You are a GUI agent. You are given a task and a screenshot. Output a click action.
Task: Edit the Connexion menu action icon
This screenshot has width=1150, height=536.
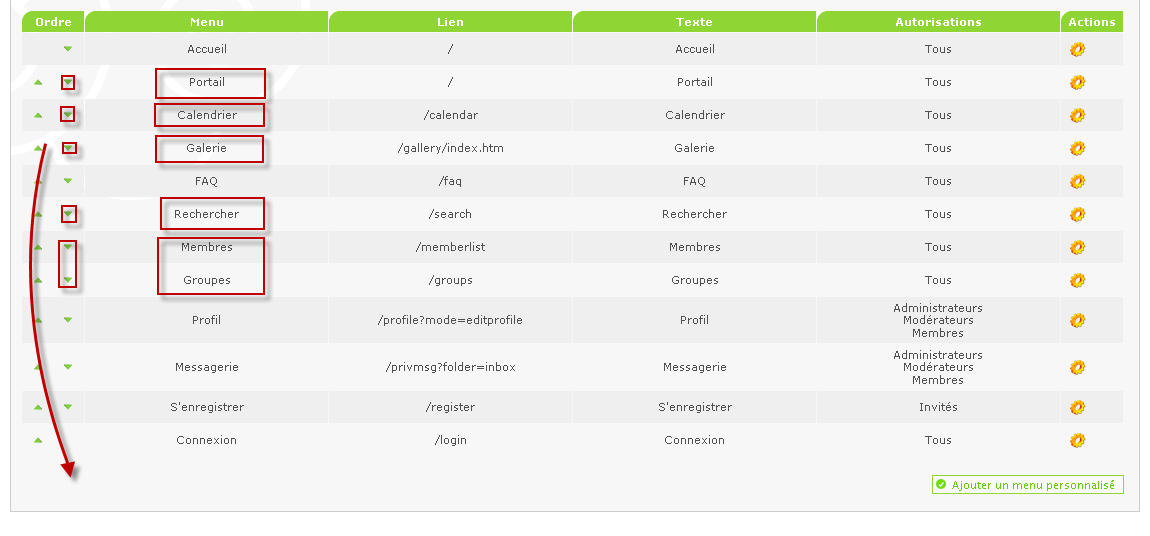coord(1077,440)
